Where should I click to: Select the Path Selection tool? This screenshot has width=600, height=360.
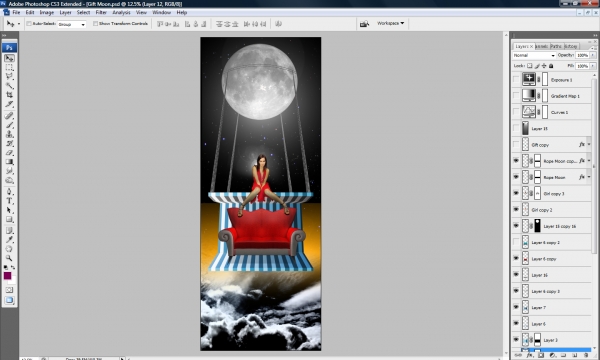click(x=9, y=210)
